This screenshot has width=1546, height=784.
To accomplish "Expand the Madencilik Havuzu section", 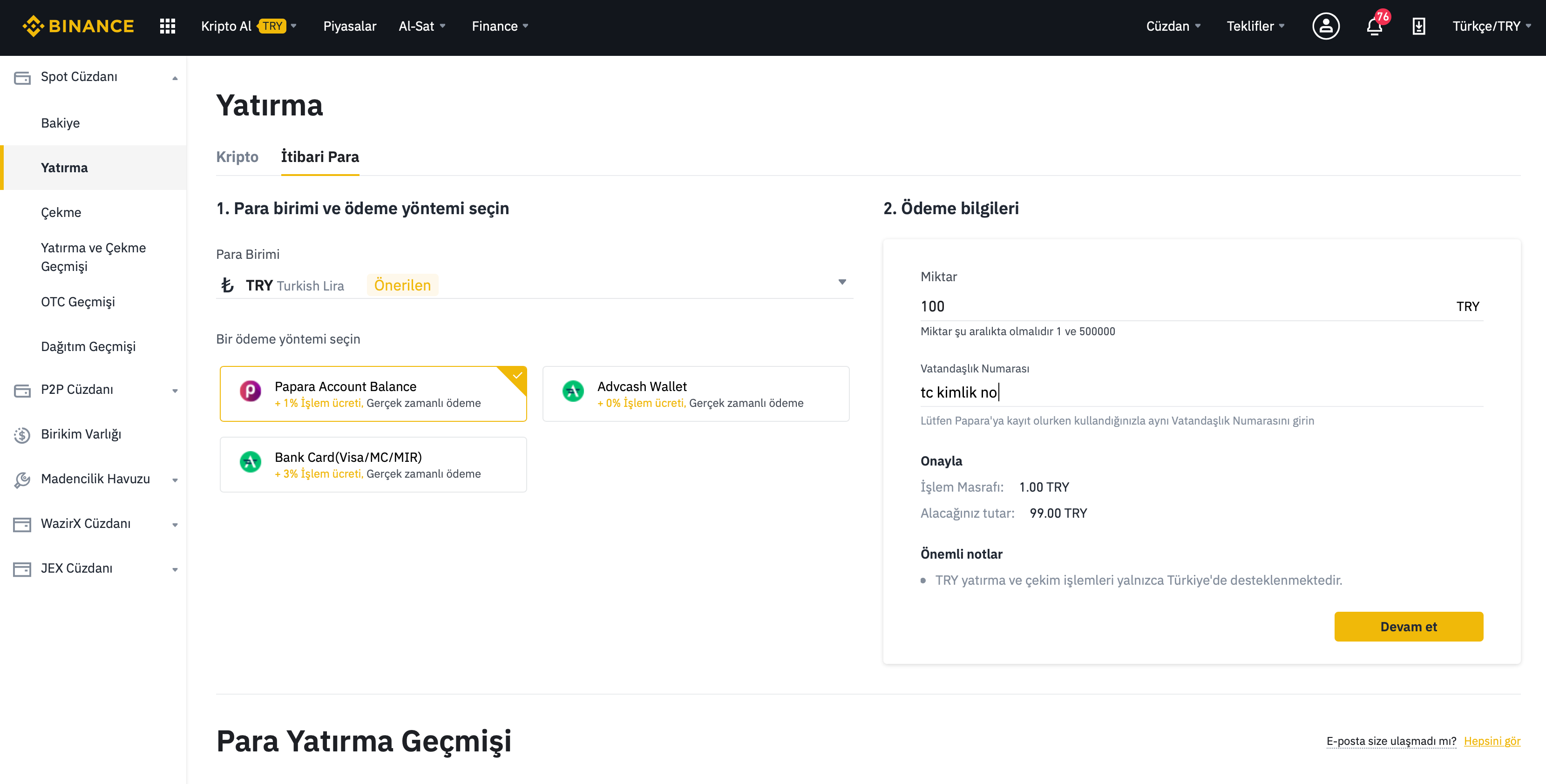I will [175, 480].
